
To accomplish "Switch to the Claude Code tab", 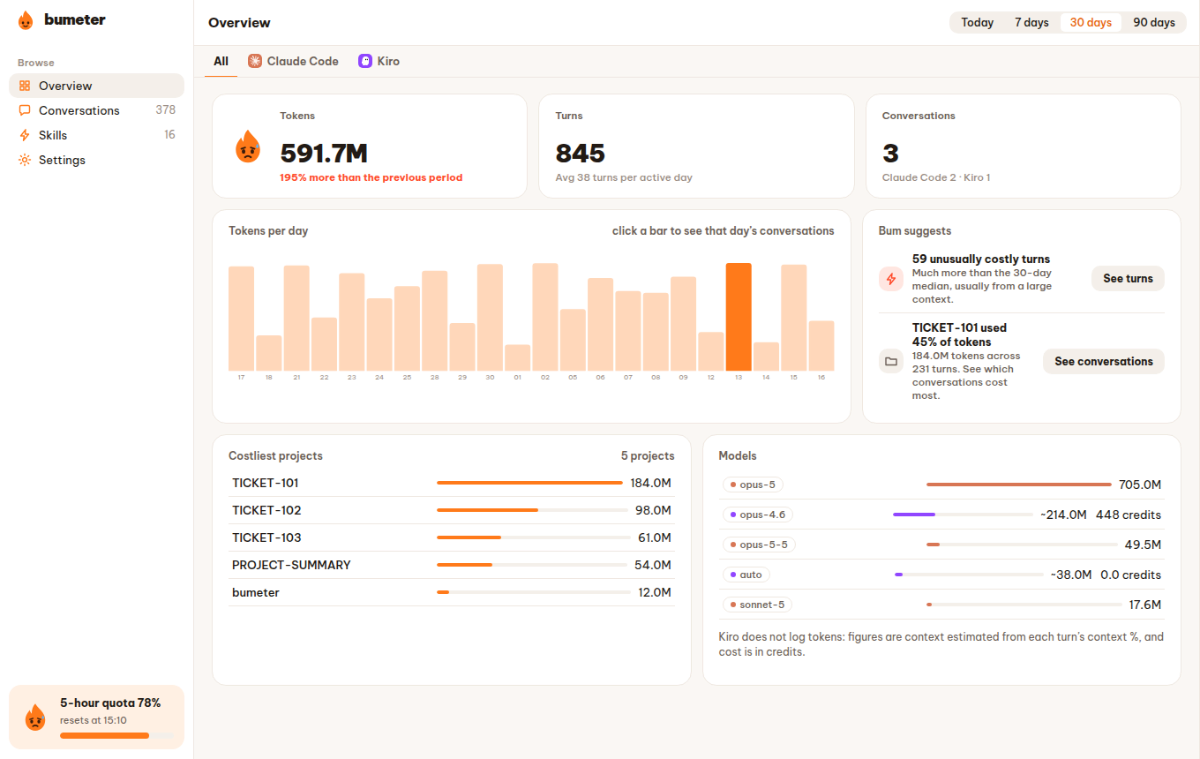I will pos(293,61).
